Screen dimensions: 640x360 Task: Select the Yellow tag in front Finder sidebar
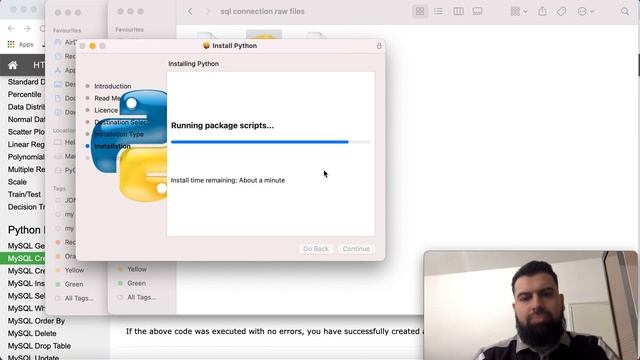pos(137,269)
